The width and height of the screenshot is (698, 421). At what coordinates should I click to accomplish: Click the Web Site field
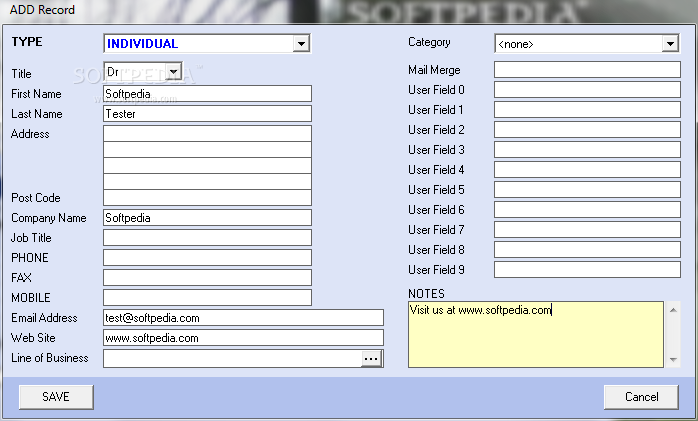click(243, 338)
